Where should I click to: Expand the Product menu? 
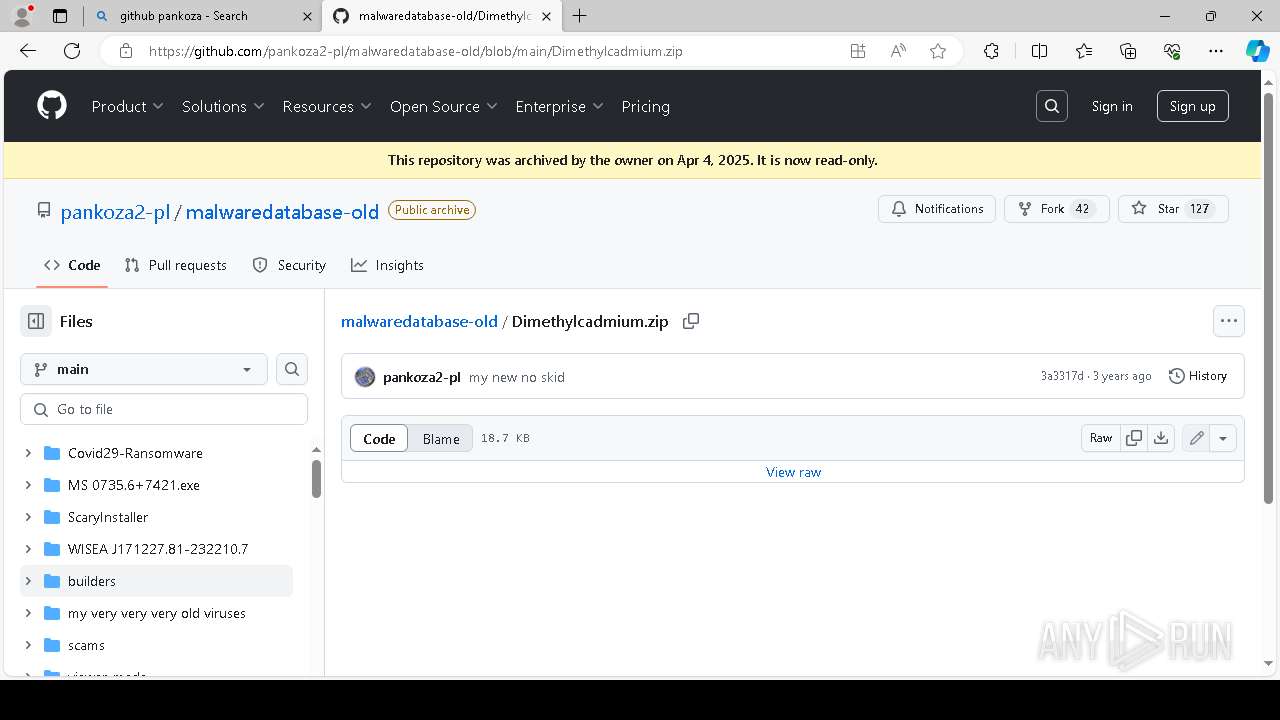[128, 106]
